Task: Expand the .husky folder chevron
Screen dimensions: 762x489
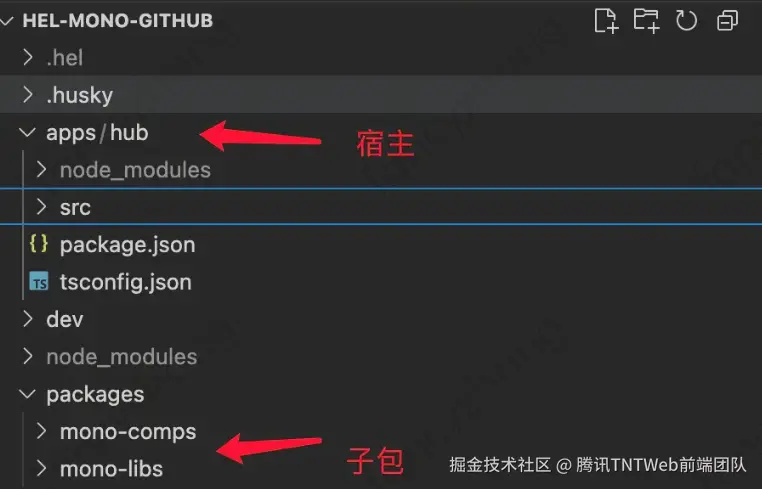Action: point(28,95)
